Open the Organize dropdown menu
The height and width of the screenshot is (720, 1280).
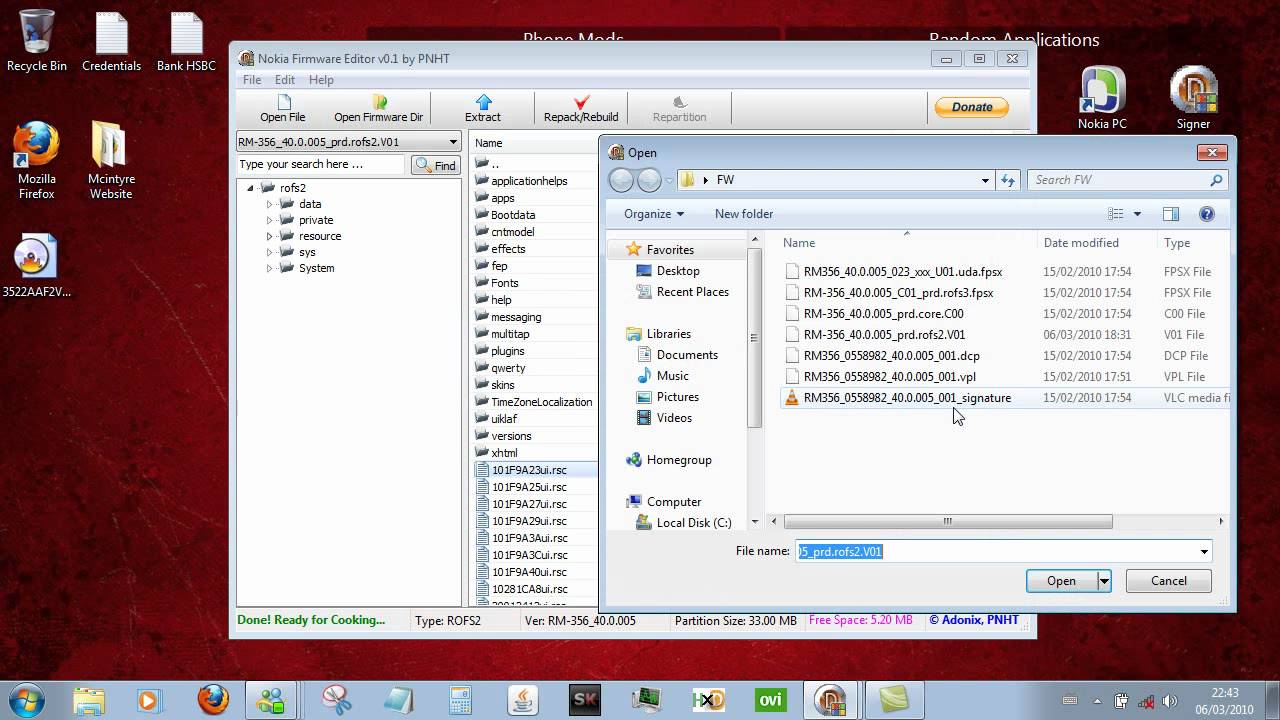[654, 214]
